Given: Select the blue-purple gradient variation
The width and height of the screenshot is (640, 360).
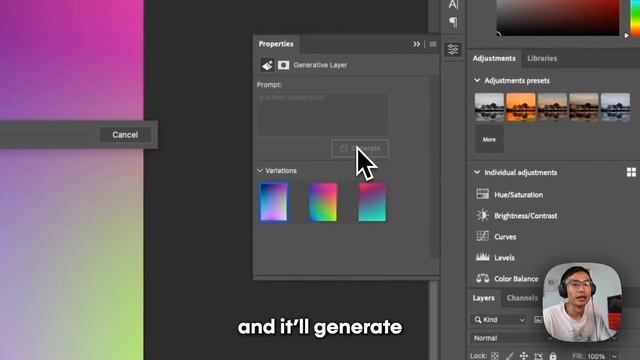Looking at the screenshot, I should click(x=273, y=202).
